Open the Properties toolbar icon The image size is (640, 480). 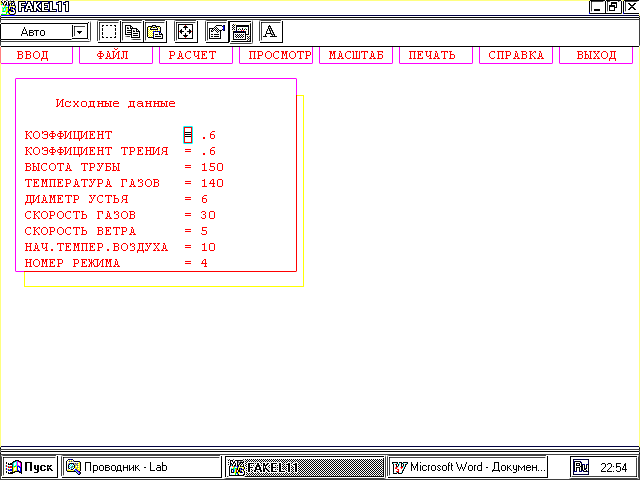tap(217, 32)
